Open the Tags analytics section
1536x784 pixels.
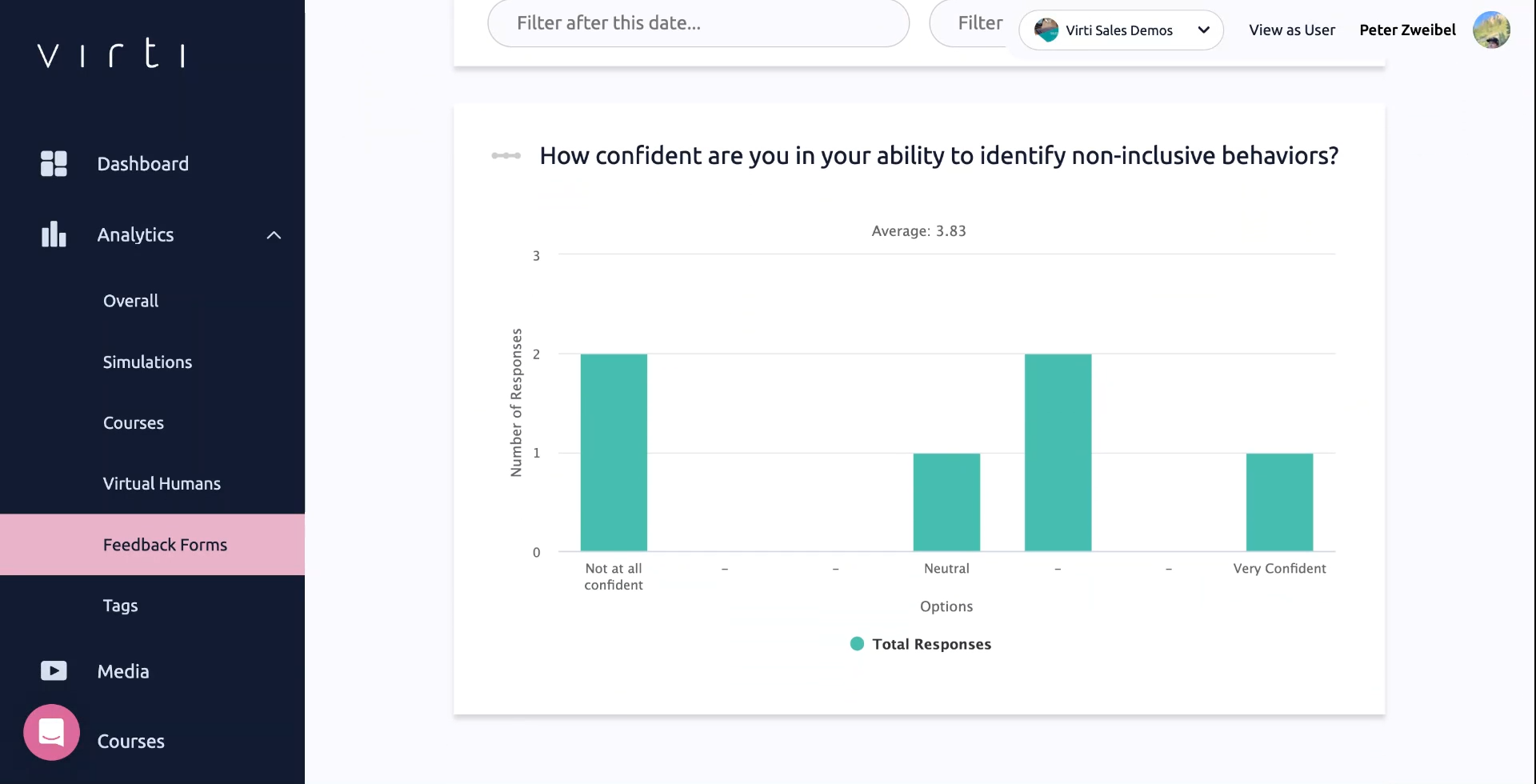[x=120, y=606]
